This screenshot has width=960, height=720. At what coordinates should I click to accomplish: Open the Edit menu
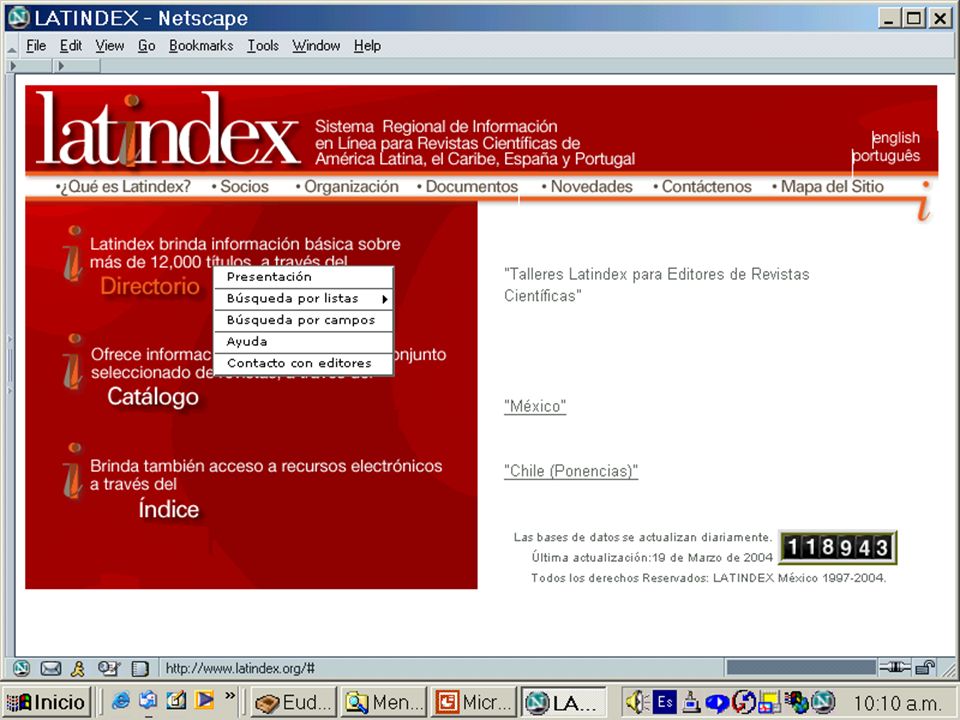tap(70, 46)
